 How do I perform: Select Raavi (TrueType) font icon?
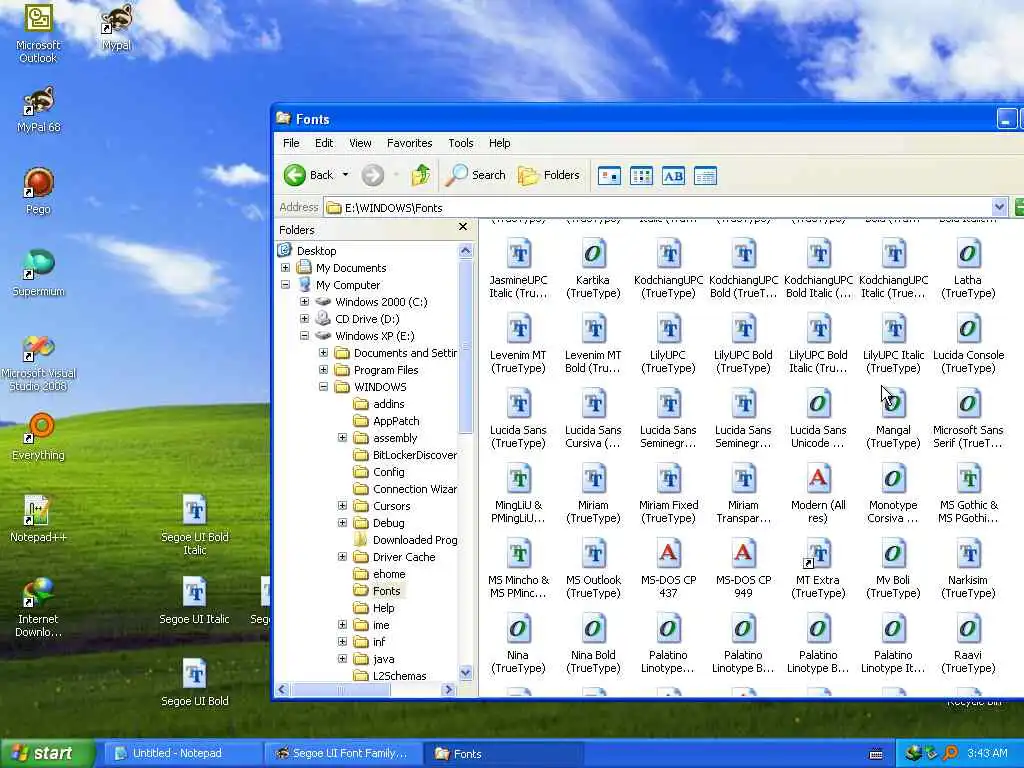click(968, 644)
